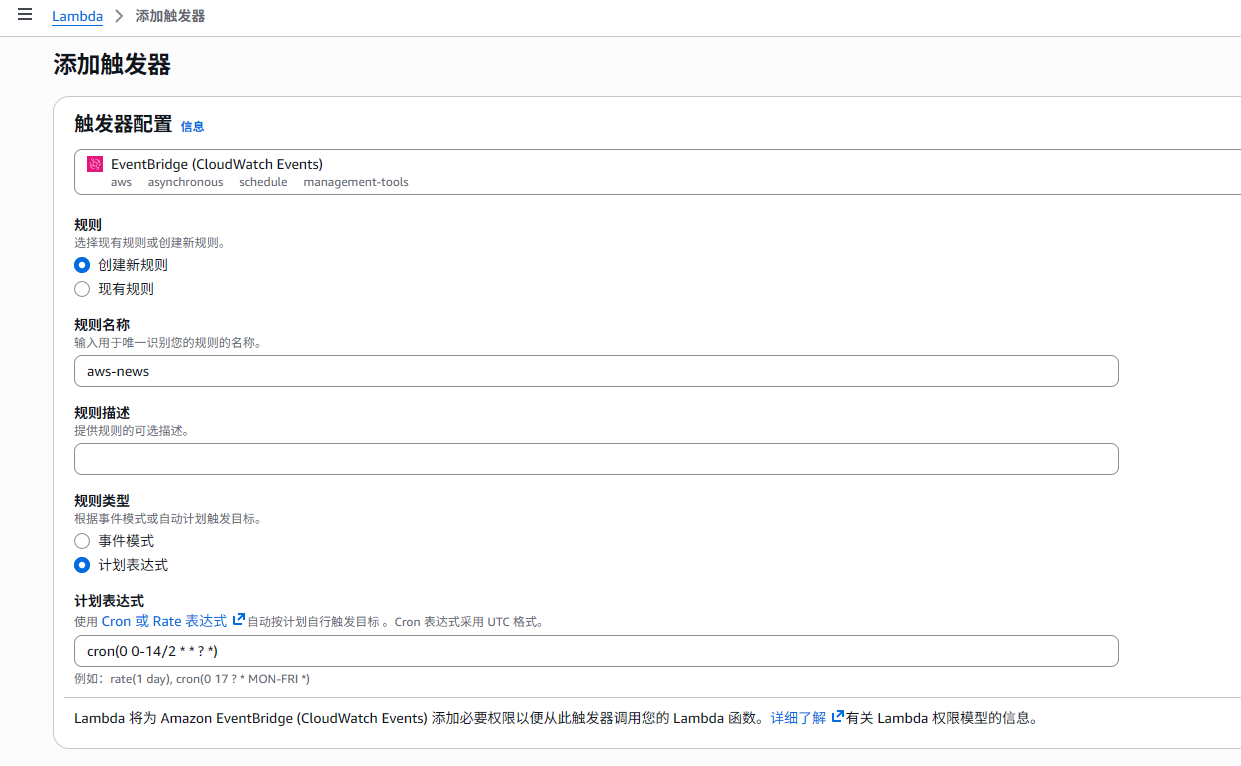Follow the 详细了解 permissions link
This screenshot has height=766, width=1241.
point(798,718)
